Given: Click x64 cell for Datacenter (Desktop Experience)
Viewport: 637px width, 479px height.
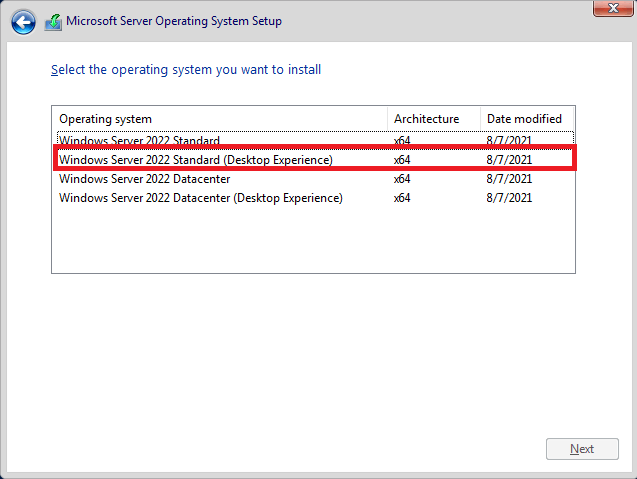Looking at the screenshot, I should [402, 198].
